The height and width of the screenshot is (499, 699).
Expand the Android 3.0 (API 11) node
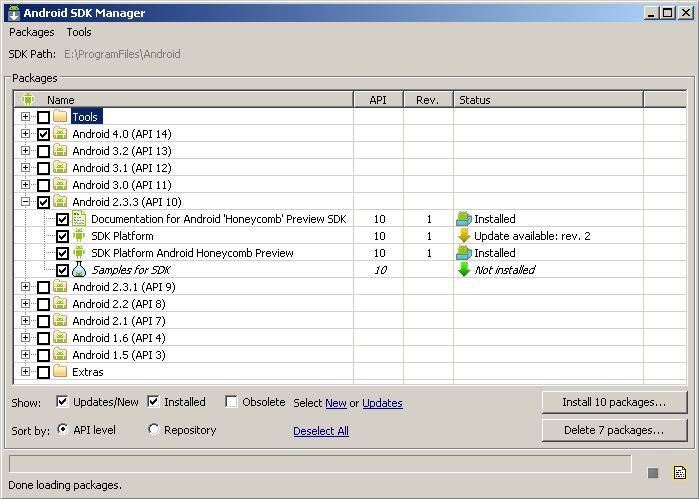coord(25,184)
